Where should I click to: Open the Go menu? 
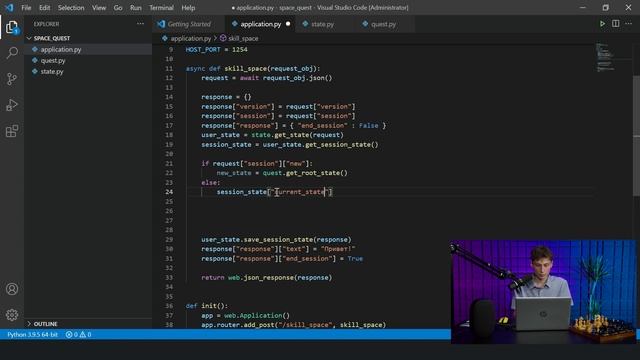coord(118,8)
